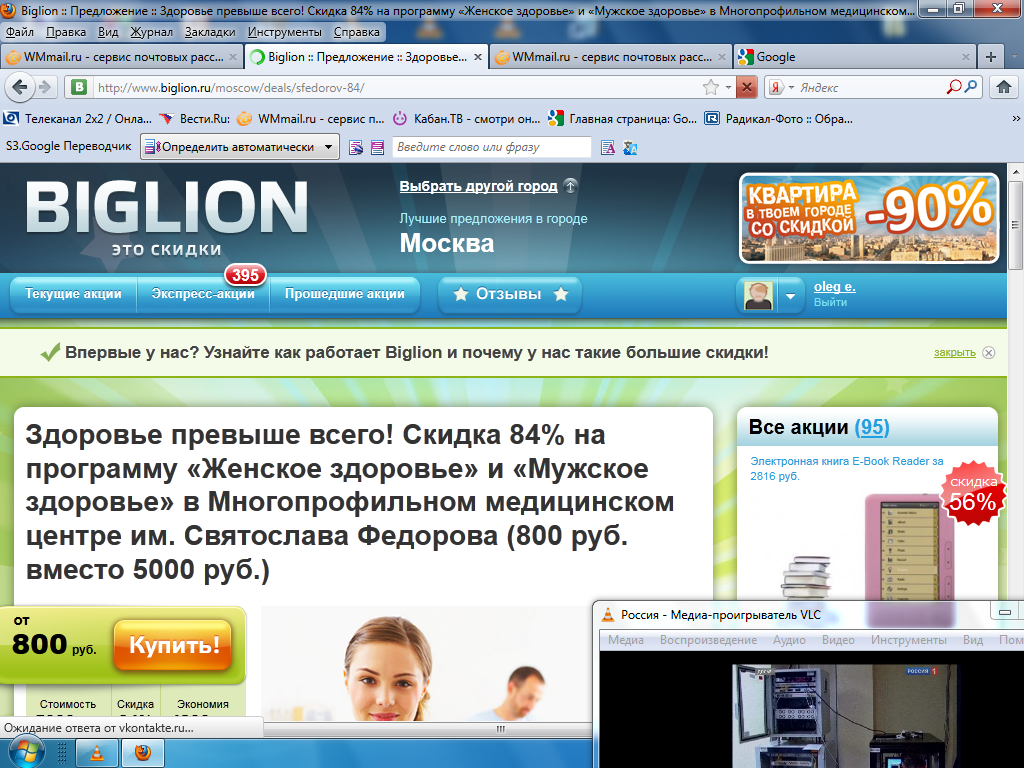Open the Журнал menu

pos(152,32)
